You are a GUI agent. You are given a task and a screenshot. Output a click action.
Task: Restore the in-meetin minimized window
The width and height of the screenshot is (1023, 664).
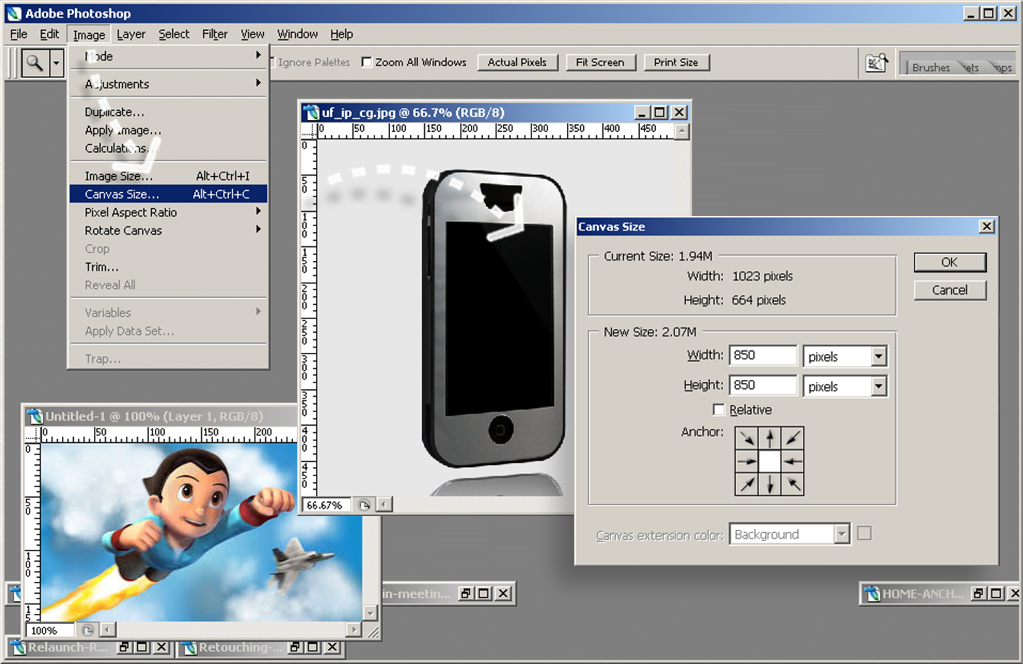(x=466, y=594)
